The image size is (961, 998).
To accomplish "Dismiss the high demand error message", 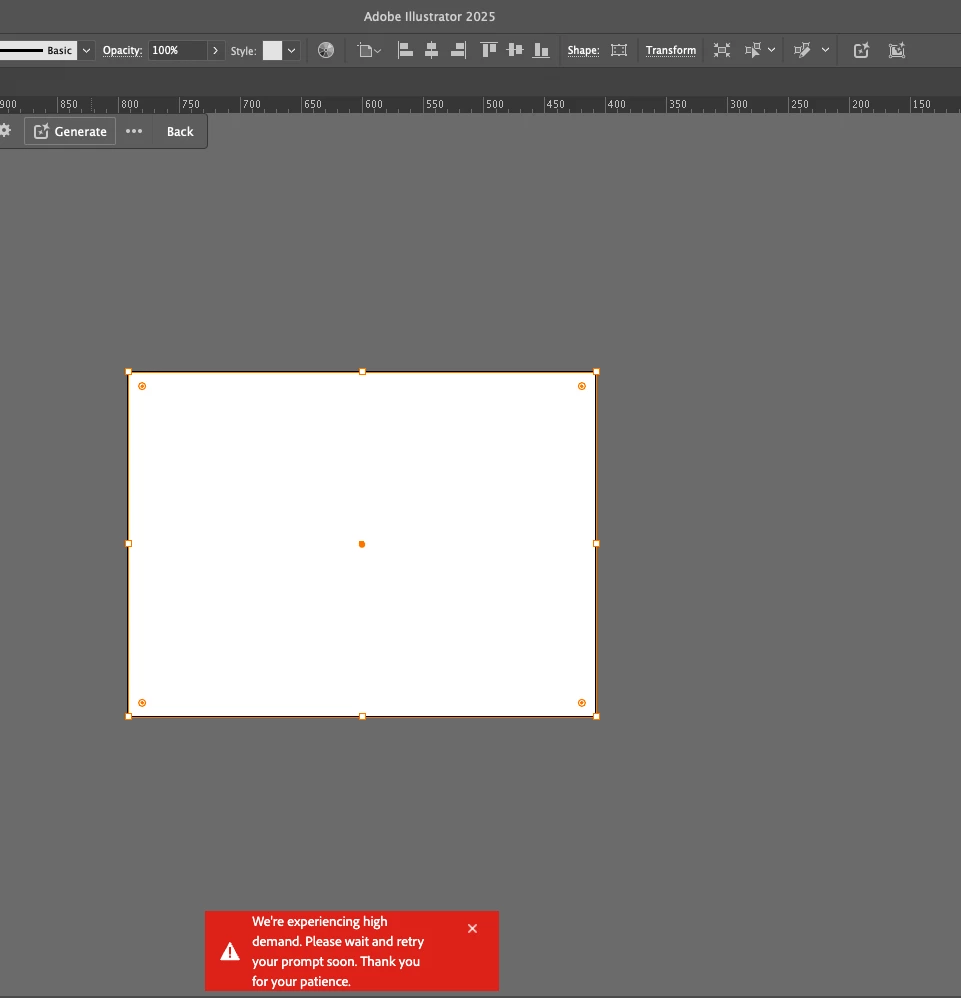I will pos(472,929).
